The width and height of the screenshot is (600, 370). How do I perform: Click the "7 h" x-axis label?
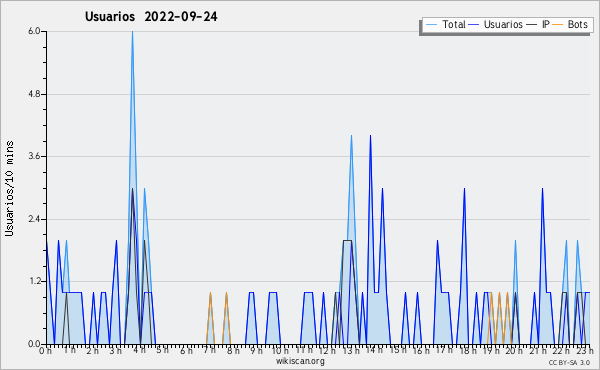click(x=210, y=350)
